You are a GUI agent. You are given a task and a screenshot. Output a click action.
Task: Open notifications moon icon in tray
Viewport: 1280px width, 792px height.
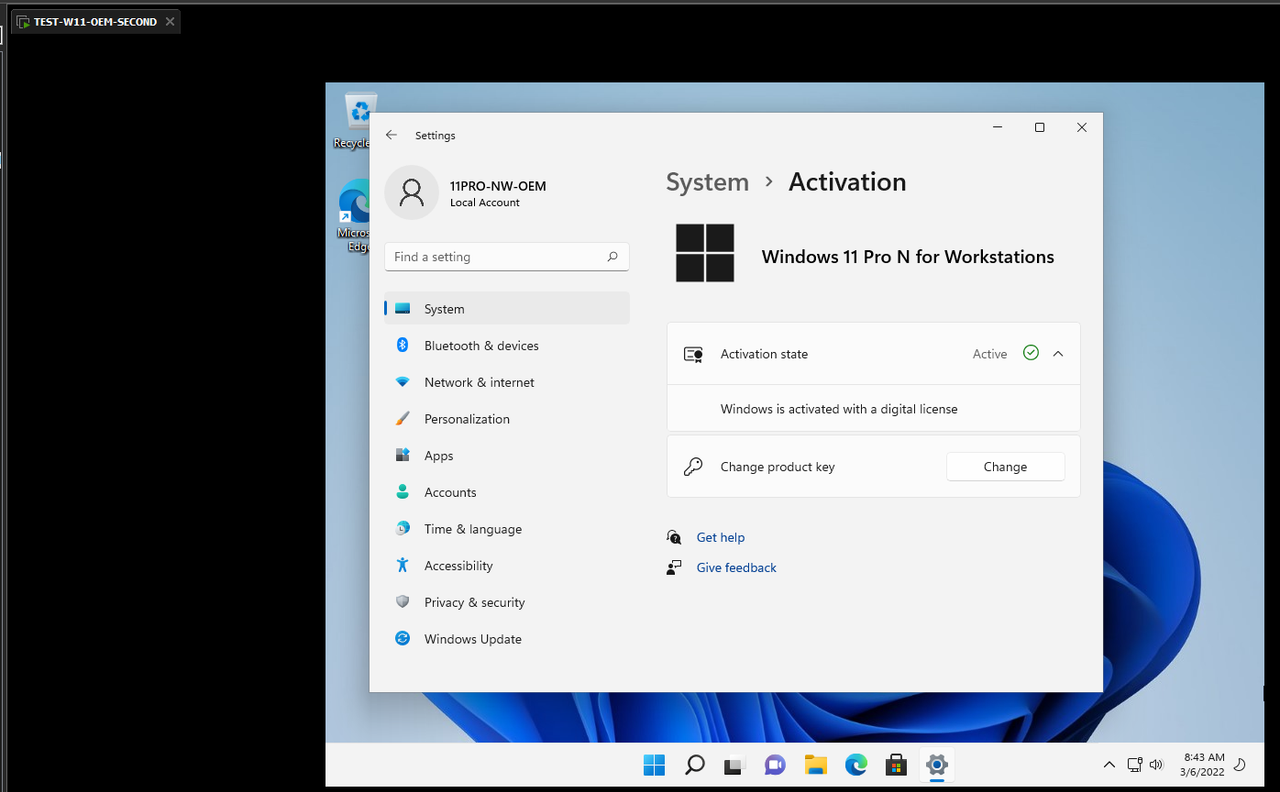click(1240, 765)
